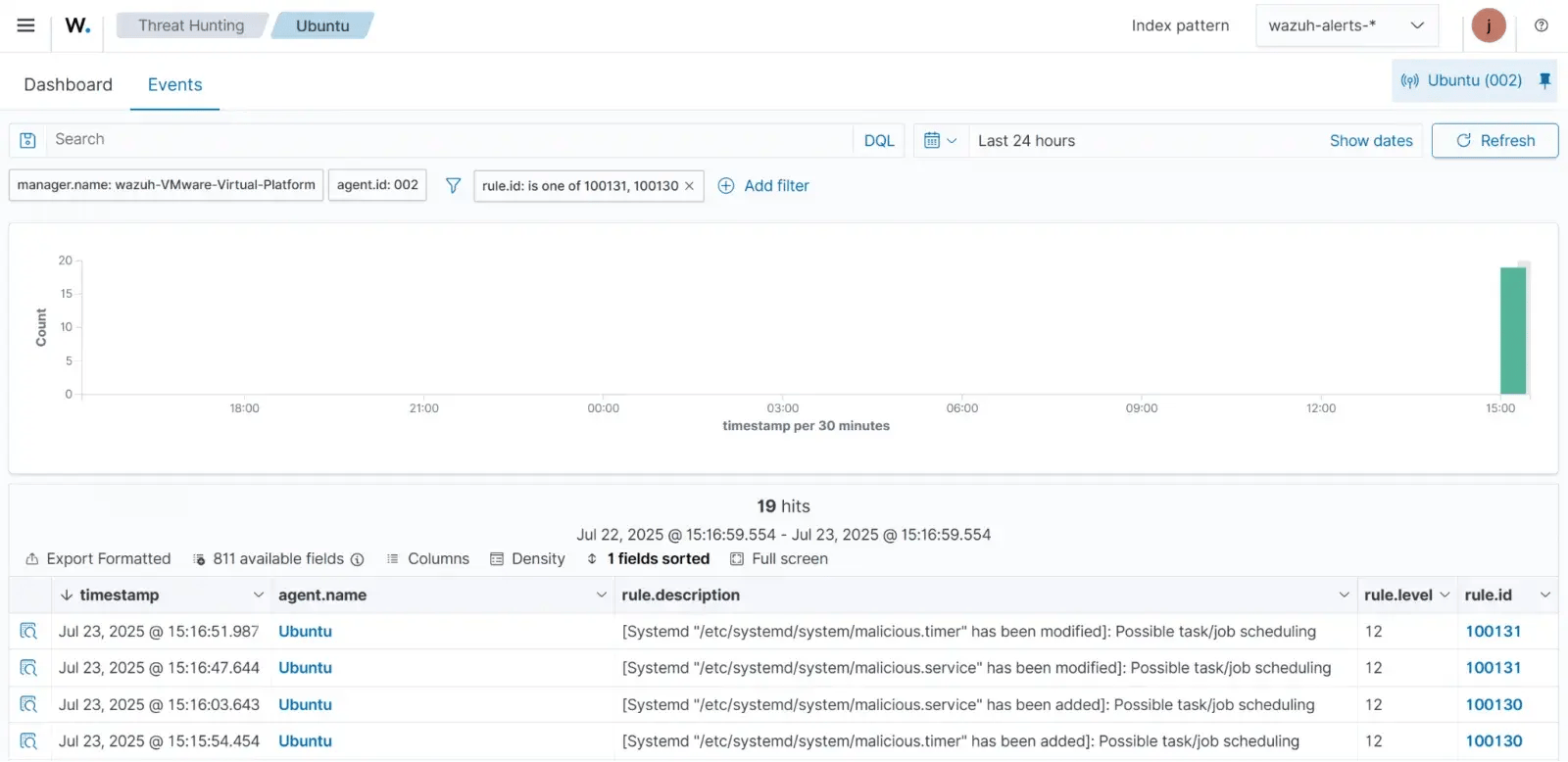
Task: Open rule 100131 link for 15:16:51.987 event
Action: [1494, 631]
